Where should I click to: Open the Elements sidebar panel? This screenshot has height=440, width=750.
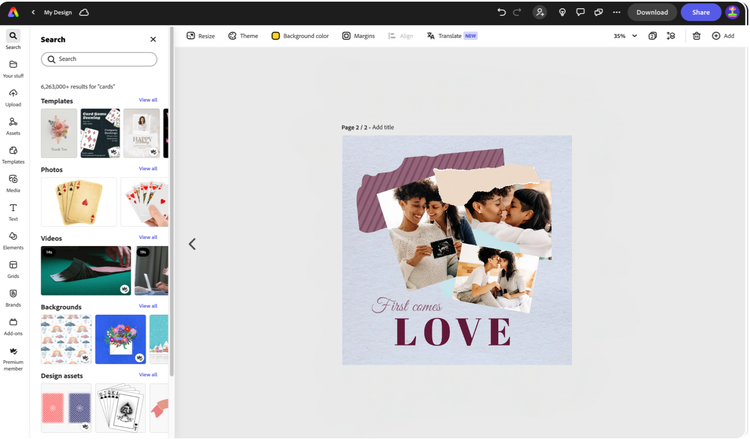(13, 240)
